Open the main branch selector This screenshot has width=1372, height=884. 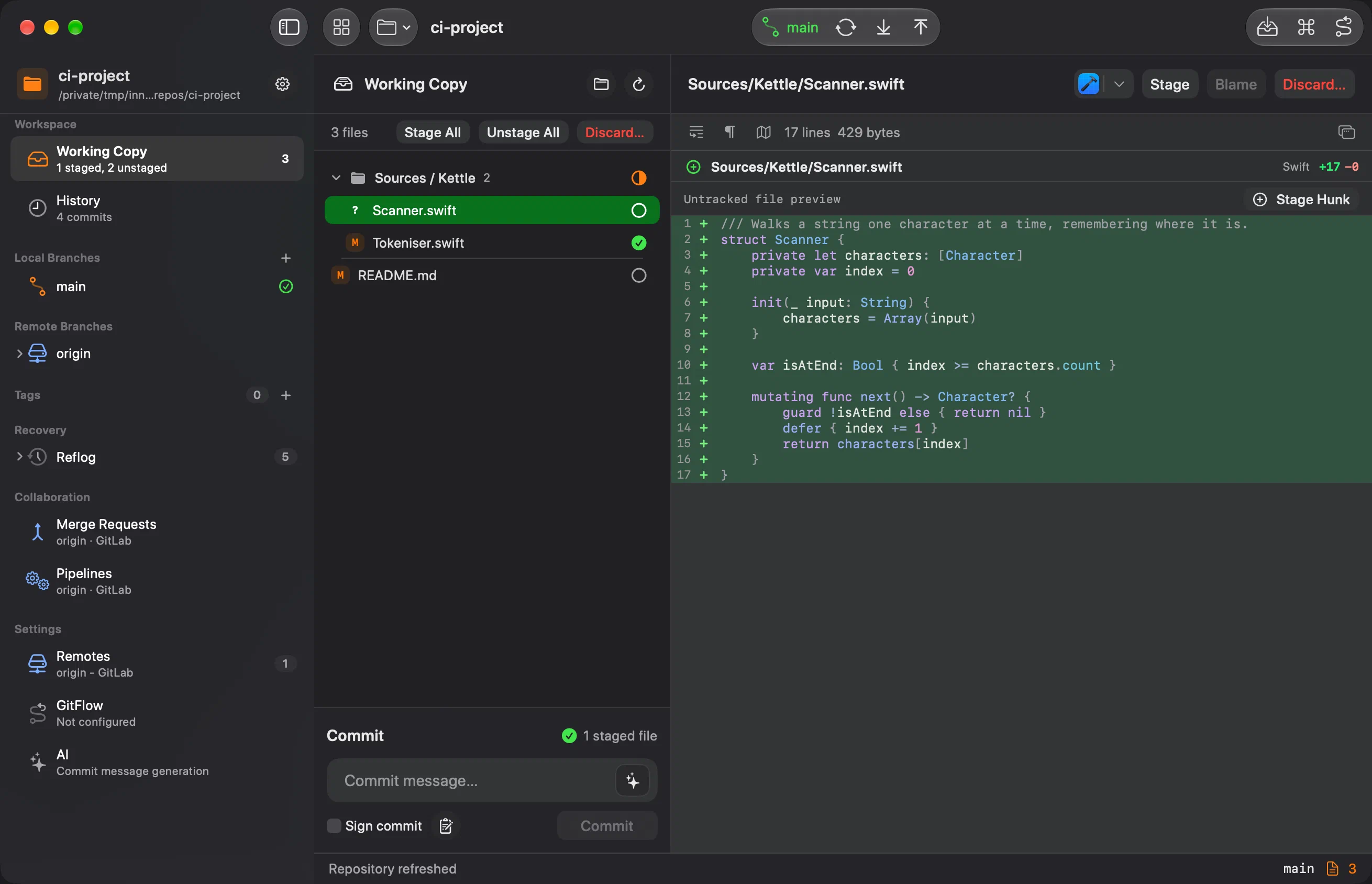coord(790,27)
